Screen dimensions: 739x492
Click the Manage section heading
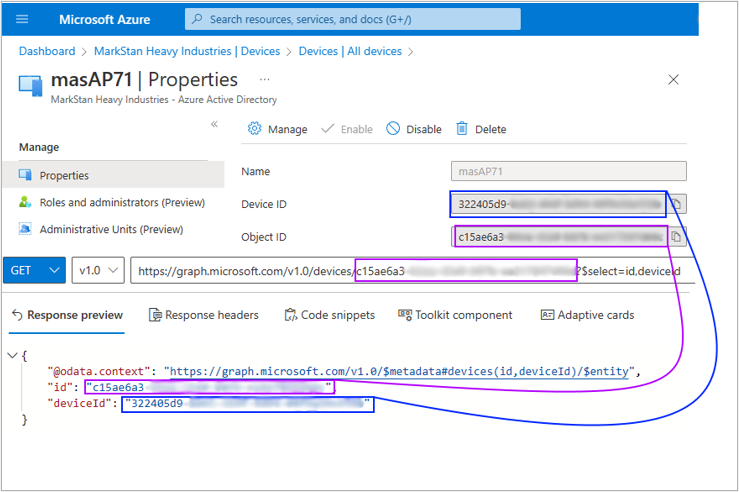pyautogui.click(x=39, y=147)
